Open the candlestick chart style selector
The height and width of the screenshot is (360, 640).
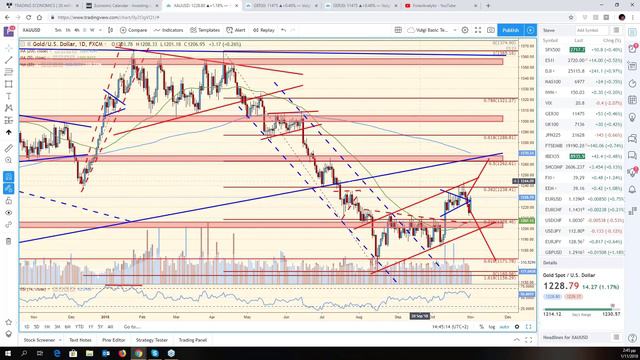[110, 30]
